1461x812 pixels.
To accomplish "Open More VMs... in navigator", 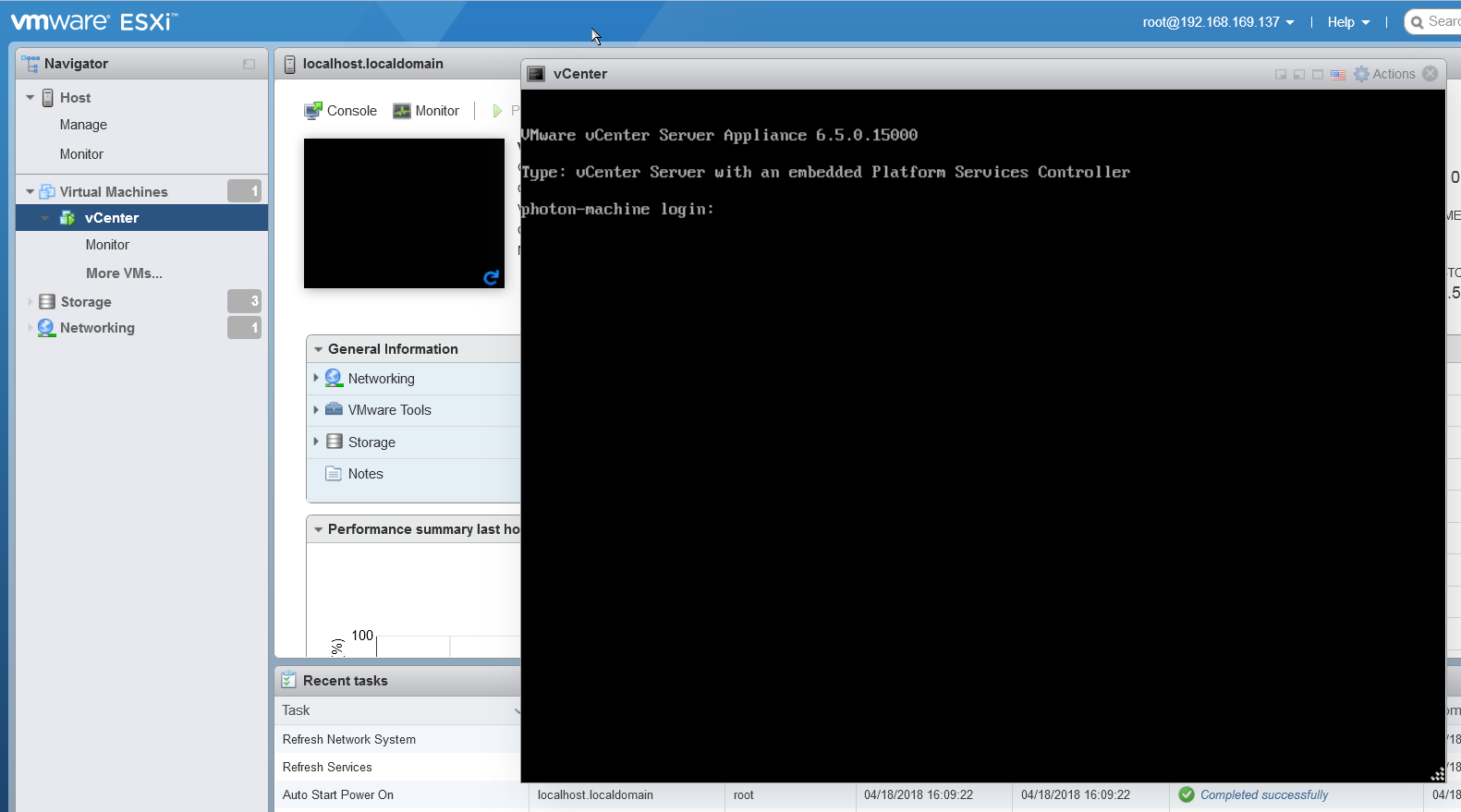I will [124, 273].
